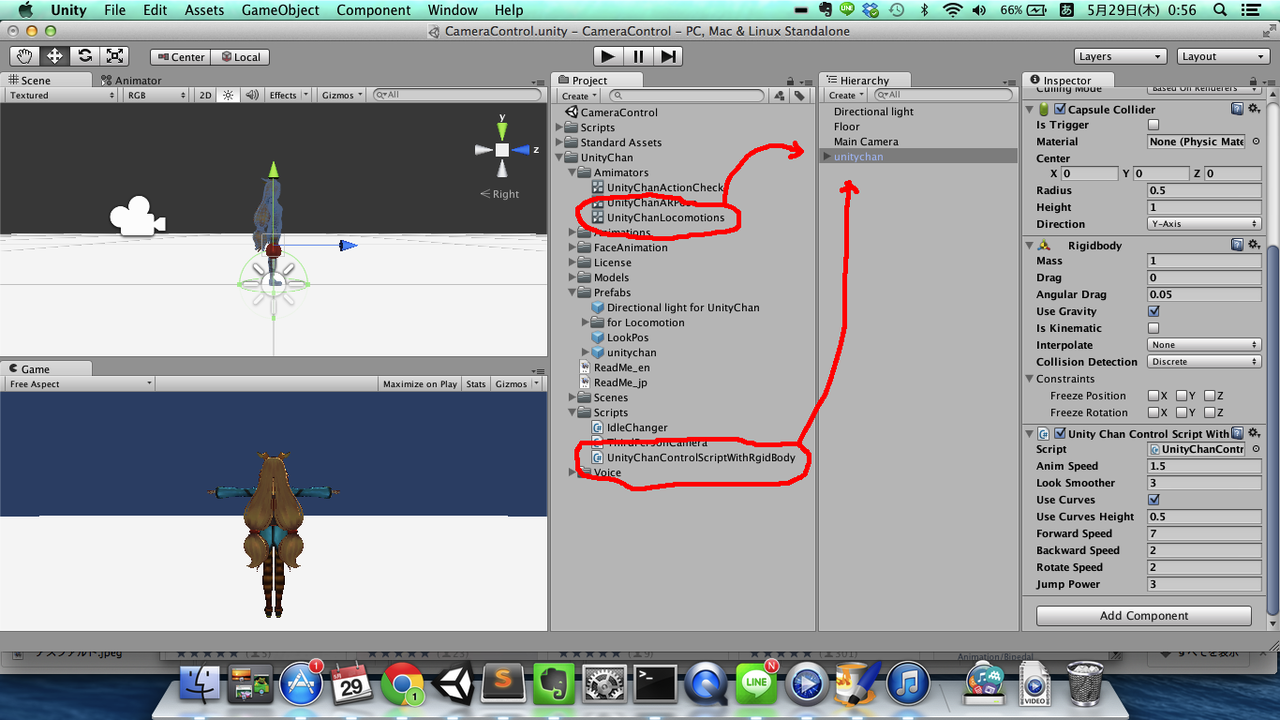Switch to the Animator tab
This screenshot has height=720, width=1280.
(x=131, y=80)
